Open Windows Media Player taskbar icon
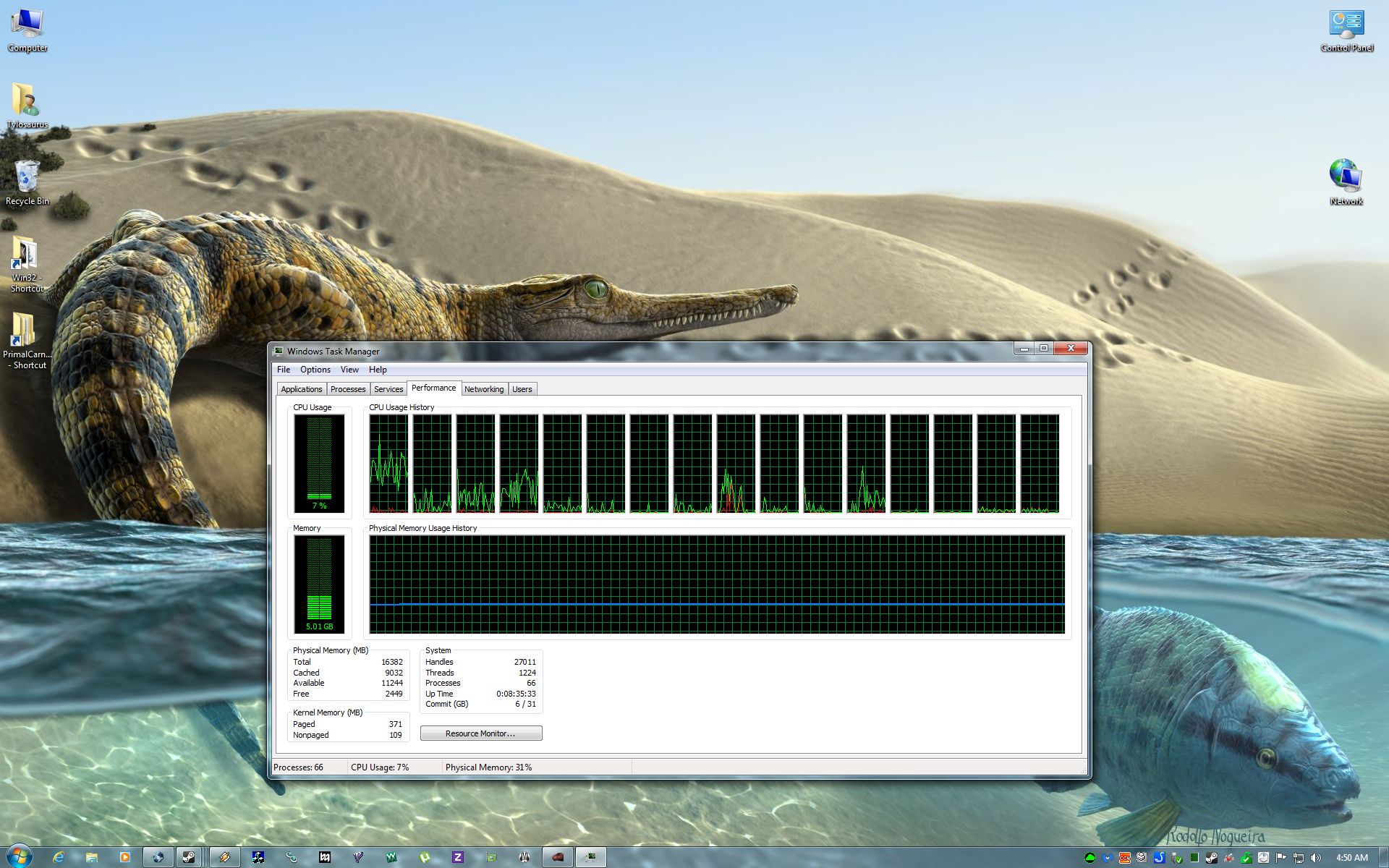Screen dimensions: 1389x868 pyautogui.click(x=124, y=857)
